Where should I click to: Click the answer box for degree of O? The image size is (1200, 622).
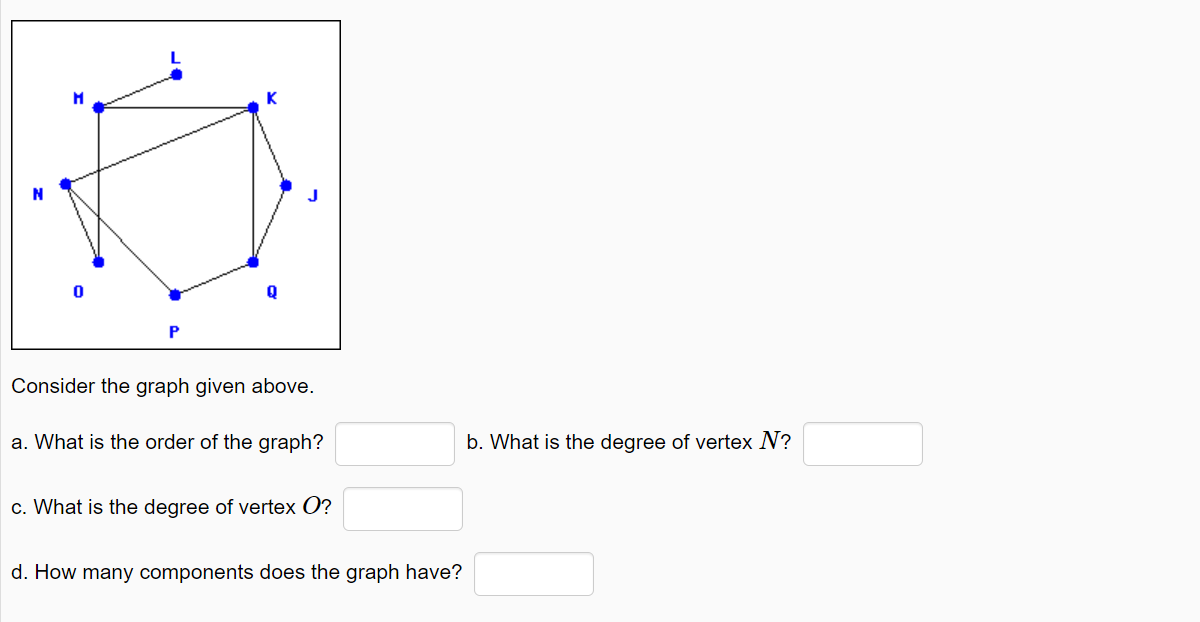pyautogui.click(x=402, y=508)
